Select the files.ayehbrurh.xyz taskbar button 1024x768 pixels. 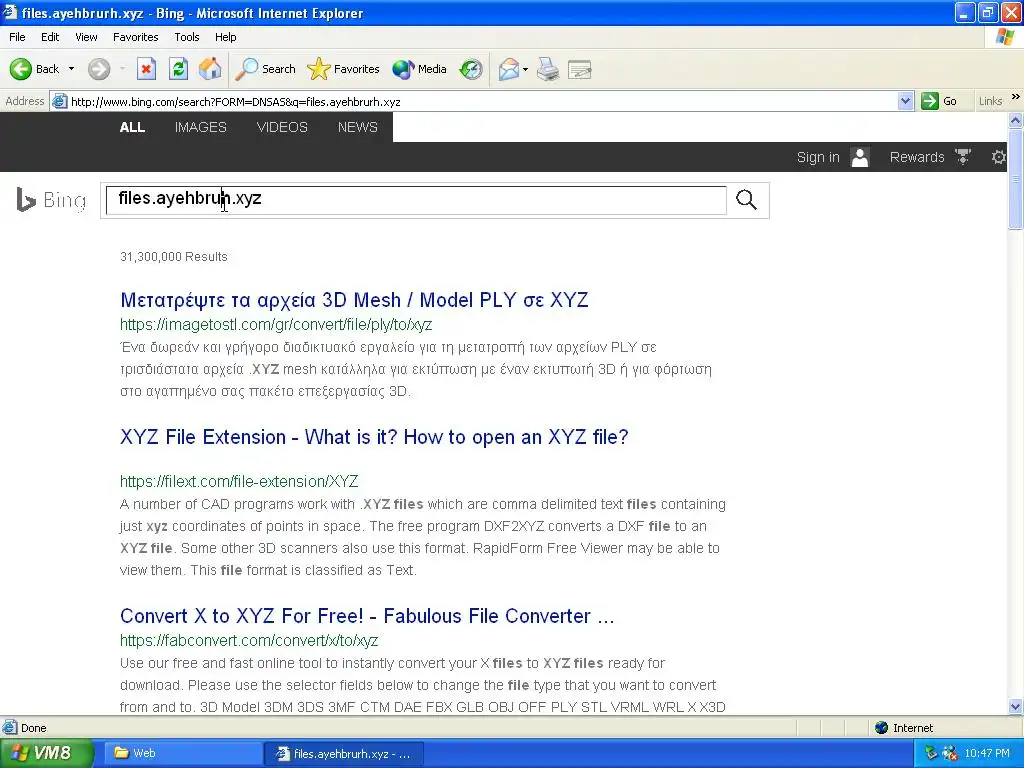point(344,754)
